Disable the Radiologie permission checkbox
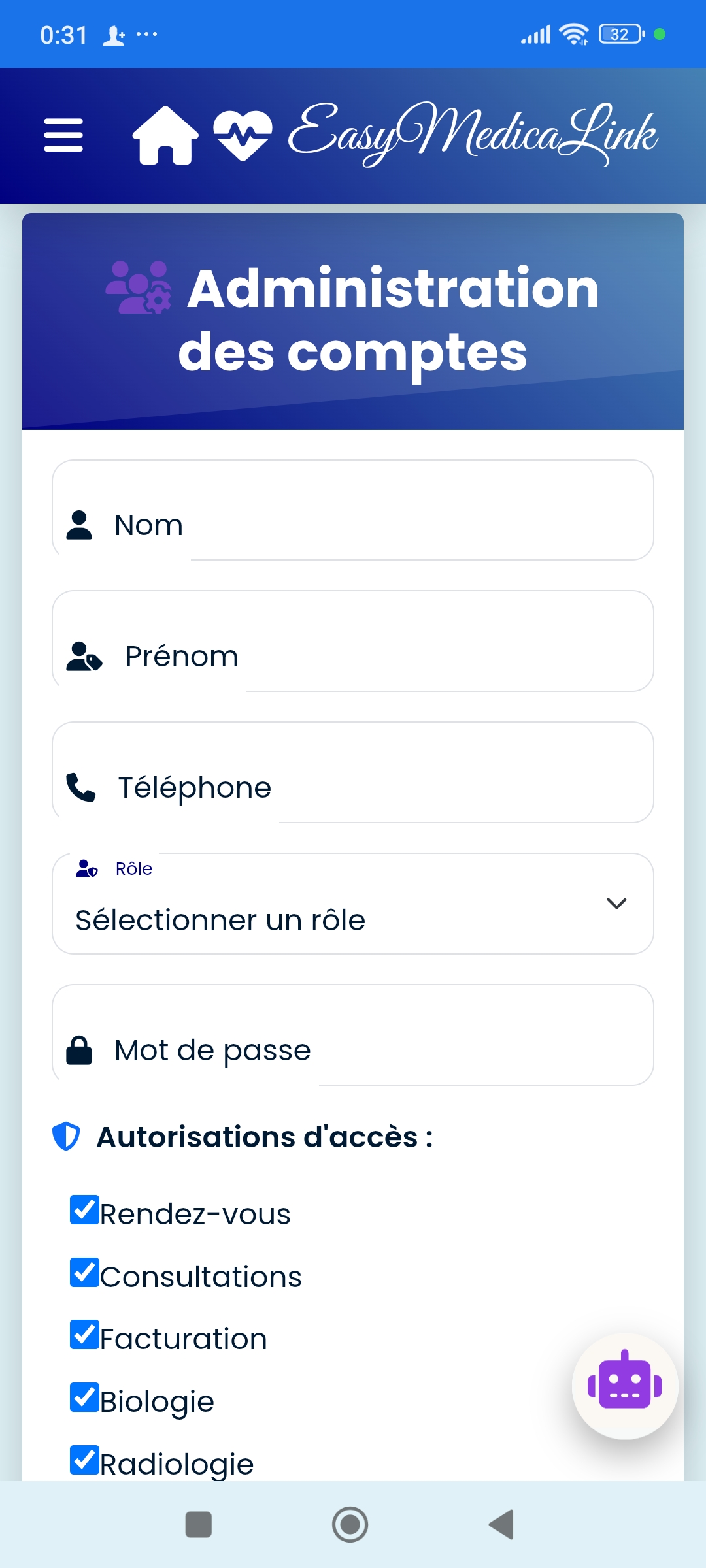The height and width of the screenshot is (1568, 706). coord(85,1460)
